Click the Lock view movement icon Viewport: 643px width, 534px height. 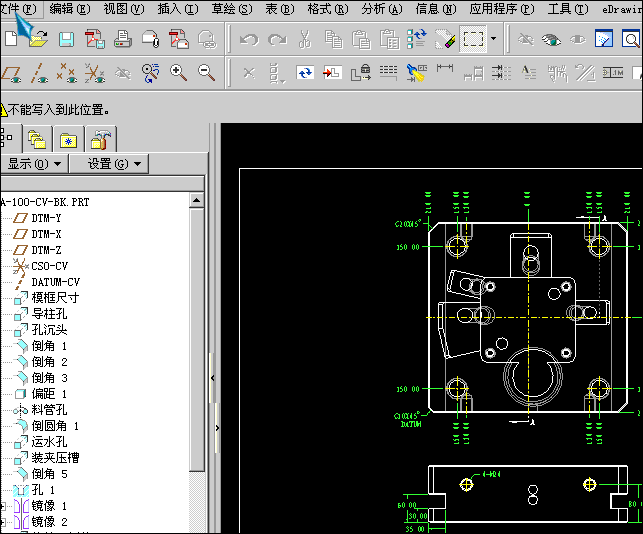360,73
